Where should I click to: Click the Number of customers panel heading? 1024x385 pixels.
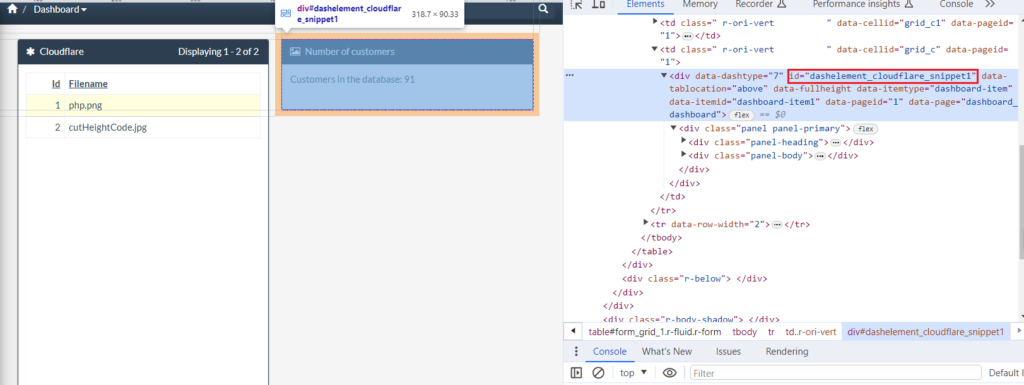tap(408, 52)
